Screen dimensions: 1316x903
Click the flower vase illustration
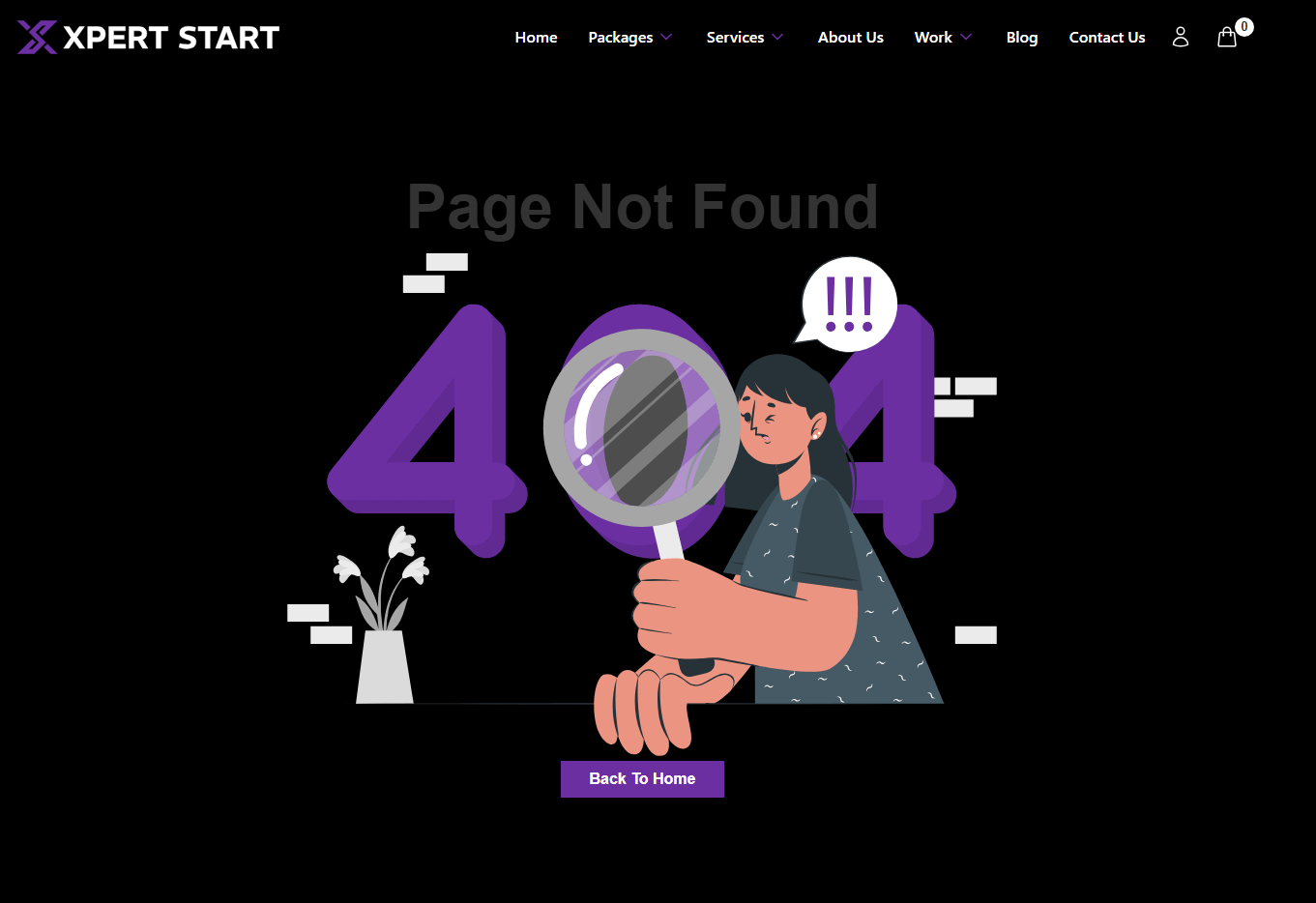[x=383, y=615]
